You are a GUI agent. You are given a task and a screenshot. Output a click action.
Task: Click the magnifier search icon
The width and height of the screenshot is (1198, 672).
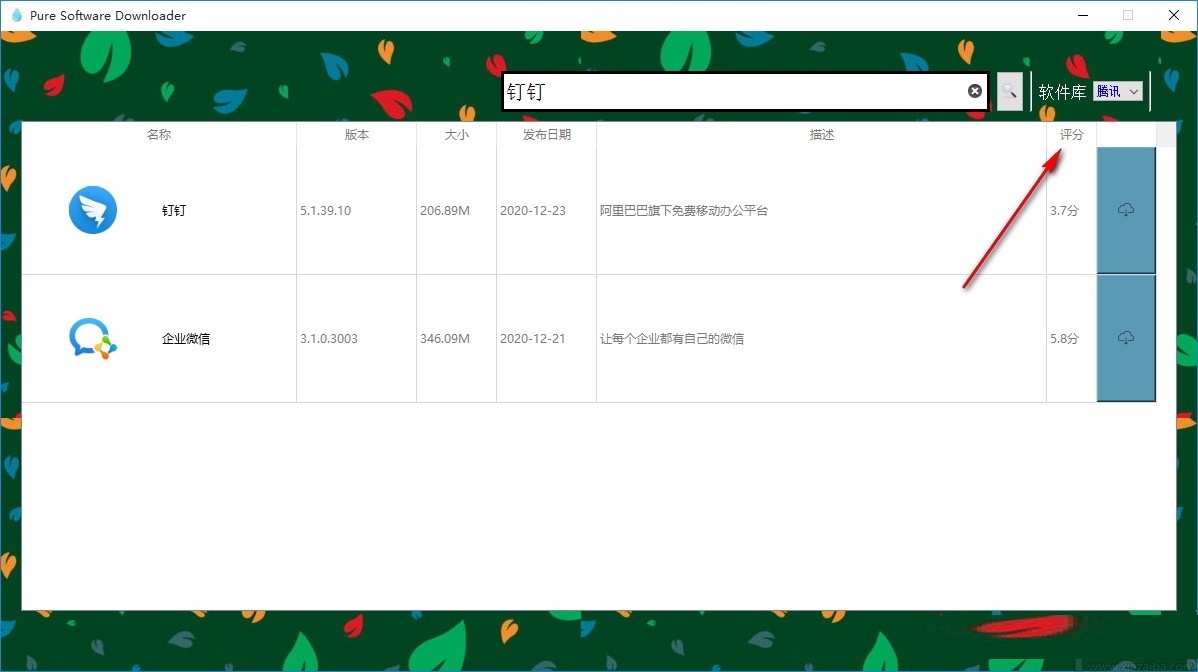point(1009,91)
